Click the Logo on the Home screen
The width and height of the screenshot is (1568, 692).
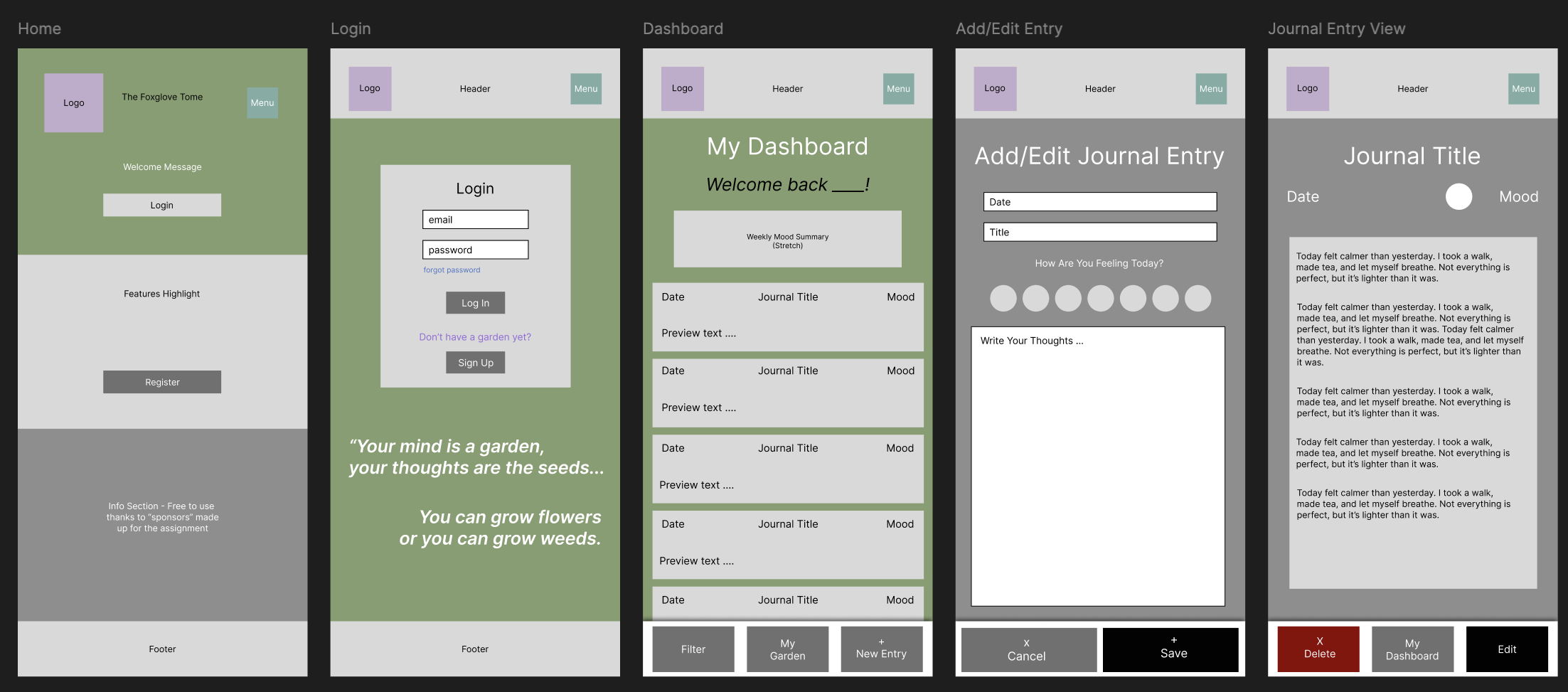click(x=73, y=102)
